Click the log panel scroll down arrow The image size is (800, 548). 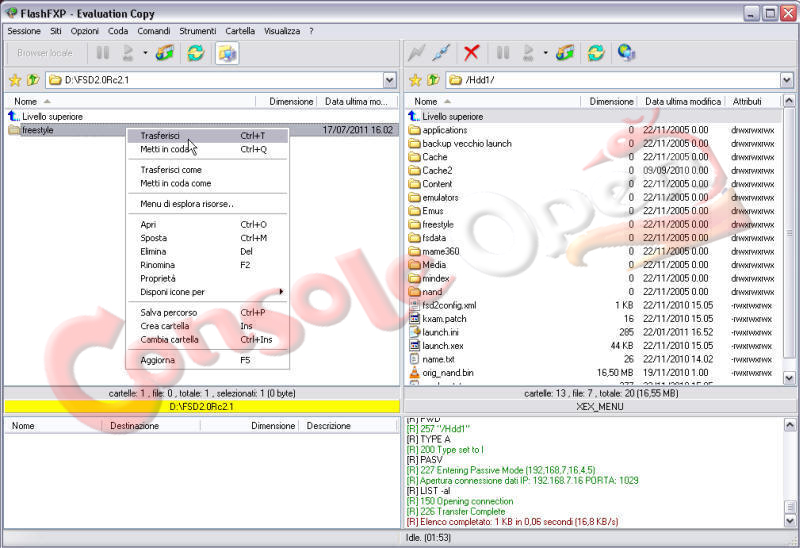[789, 521]
